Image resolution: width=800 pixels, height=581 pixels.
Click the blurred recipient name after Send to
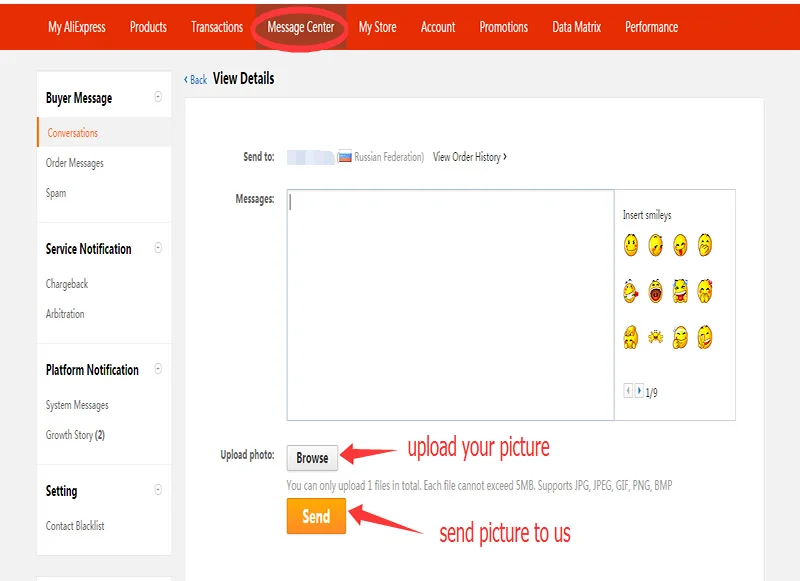pyautogui.click(x=311, y=157)
